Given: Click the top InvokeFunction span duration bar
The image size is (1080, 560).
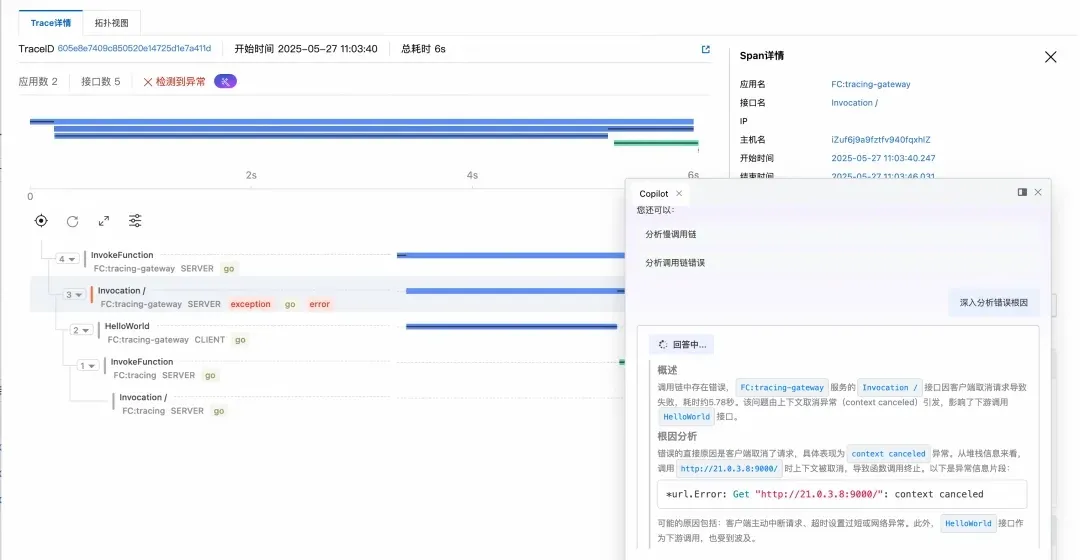Looking at the screenshot, I should (x=510, y=255).
